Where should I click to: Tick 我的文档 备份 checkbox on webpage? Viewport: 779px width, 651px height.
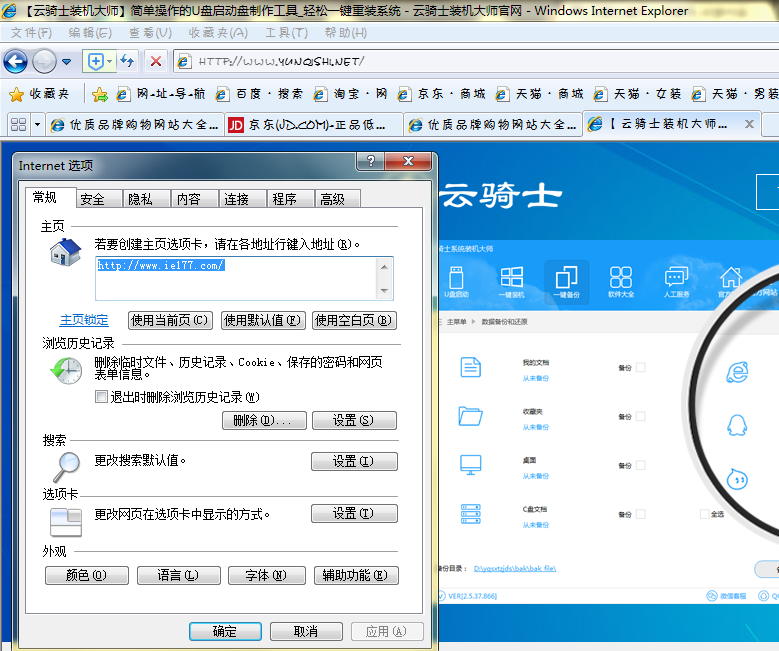point(640,368)
